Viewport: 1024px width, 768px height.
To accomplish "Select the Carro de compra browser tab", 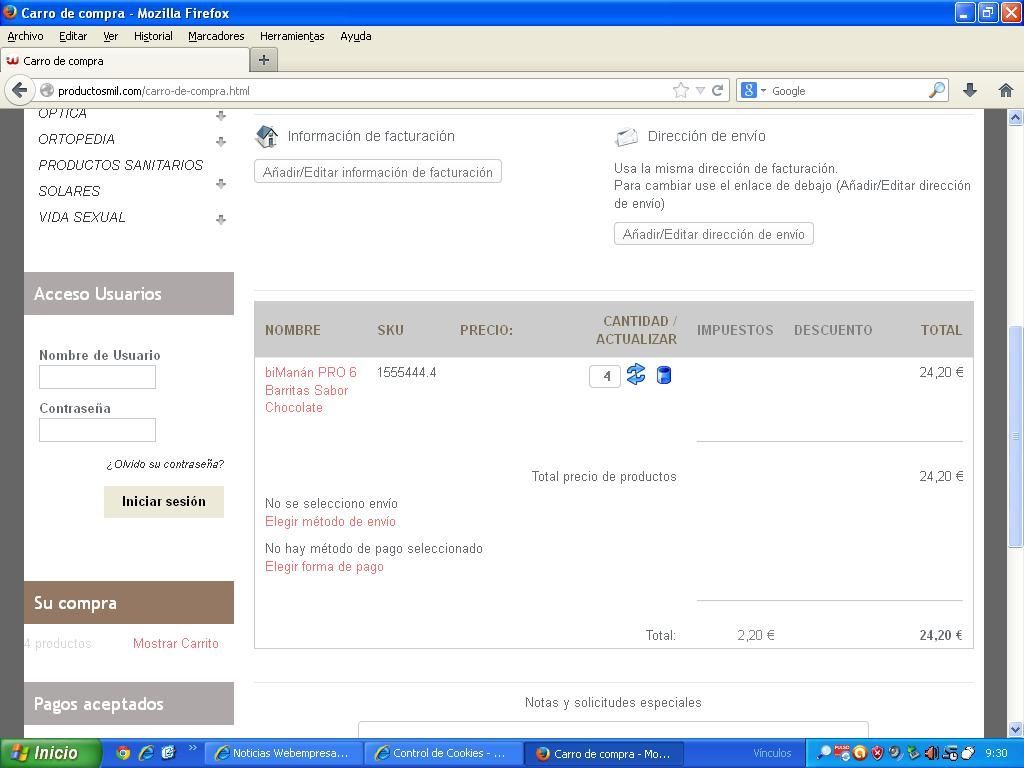I will click(x=124, y=60).
